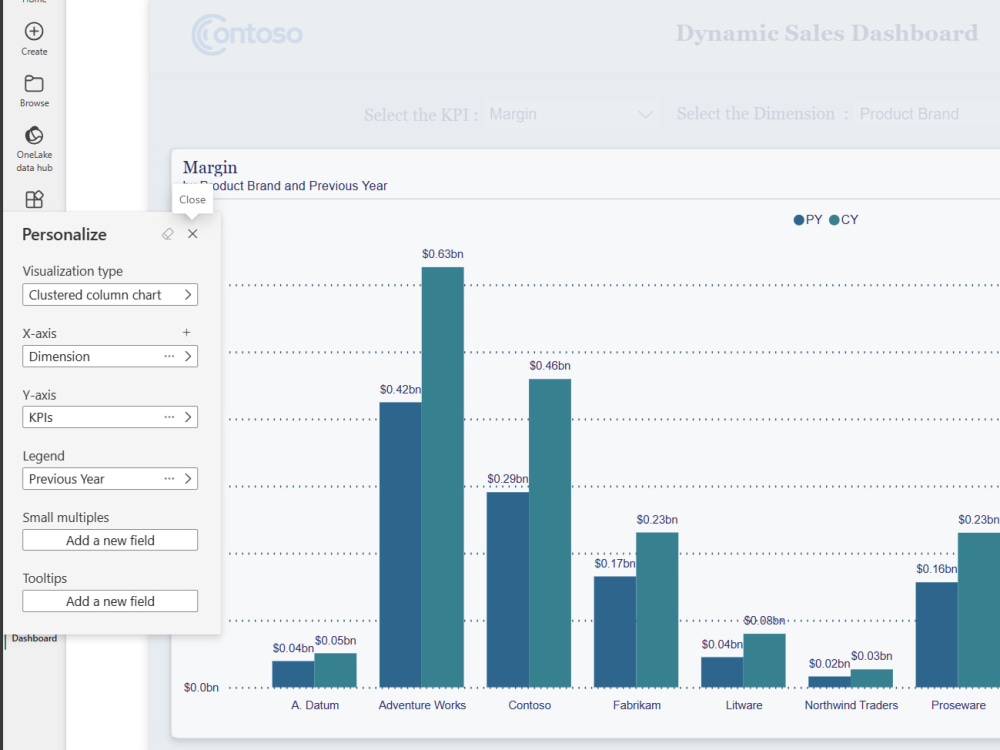Switch to the Dashboard tab

point(33,638)
